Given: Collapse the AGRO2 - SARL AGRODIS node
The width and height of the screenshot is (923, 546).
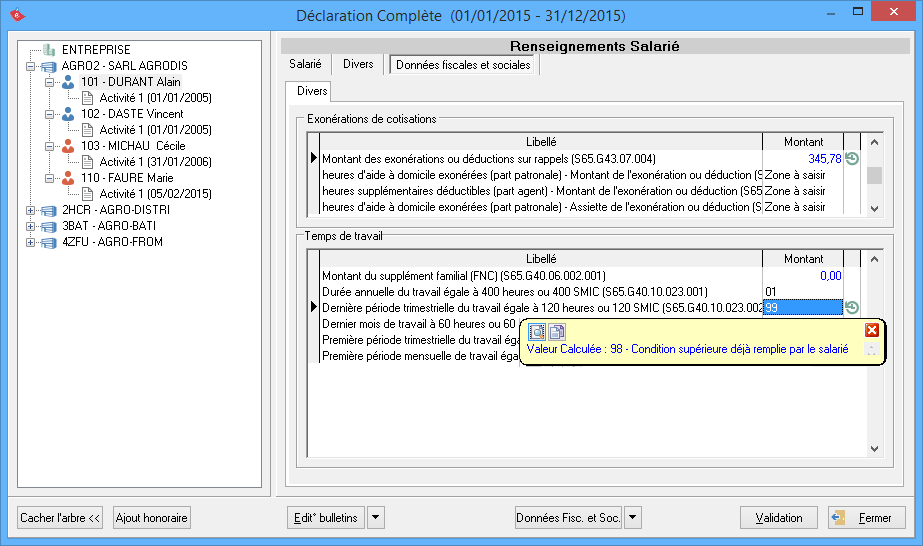Looking at the screenshot, I should tap(31, 66).
